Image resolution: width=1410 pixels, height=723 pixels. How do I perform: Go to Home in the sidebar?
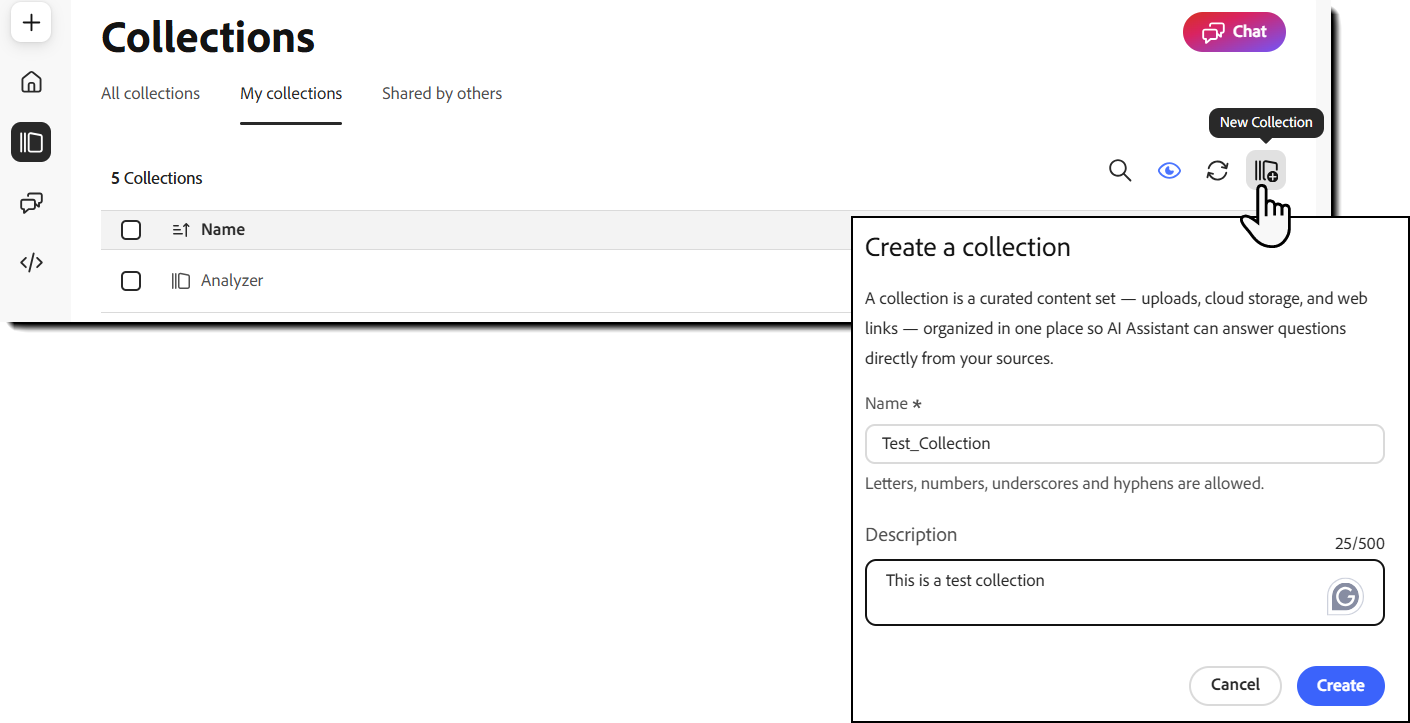(x=31, y=82)
